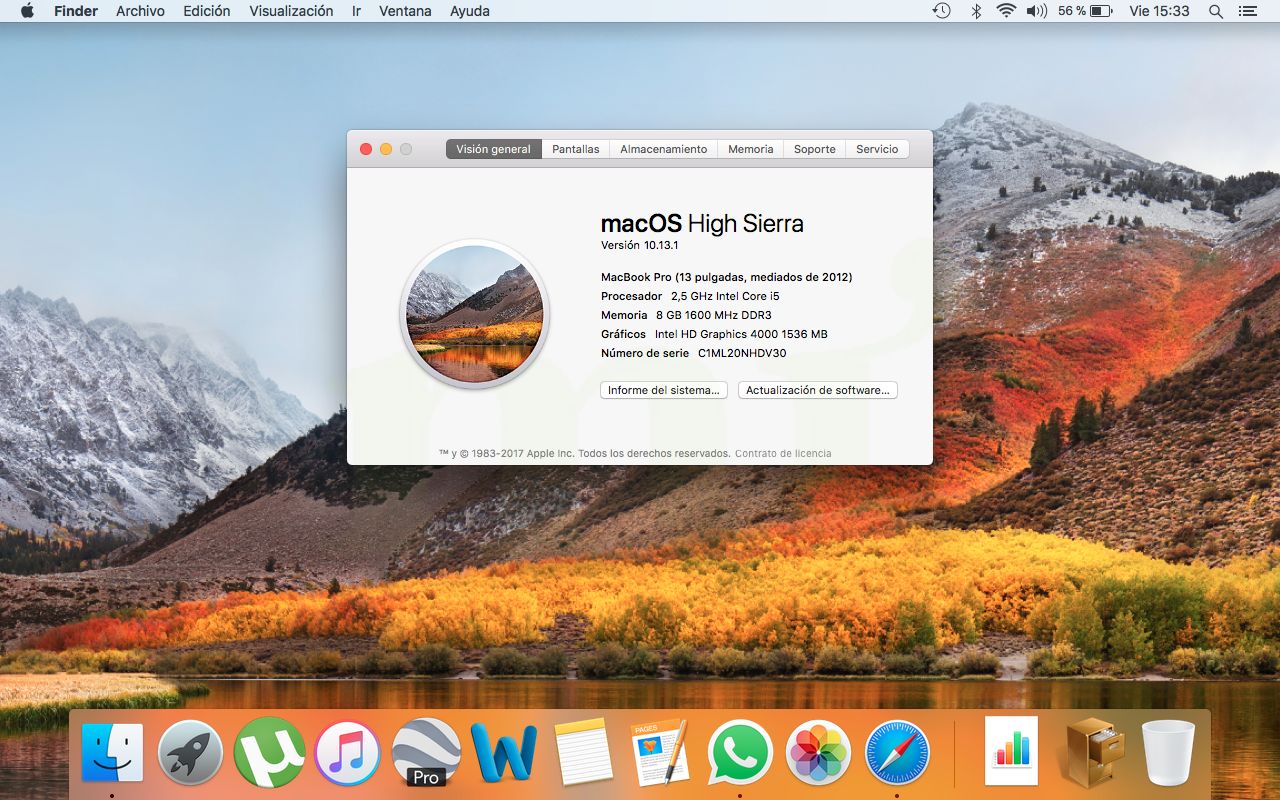The image size is (1280, 800).
Task: Launch Google Earth Pro from Dock
Action: pos(426,753)
